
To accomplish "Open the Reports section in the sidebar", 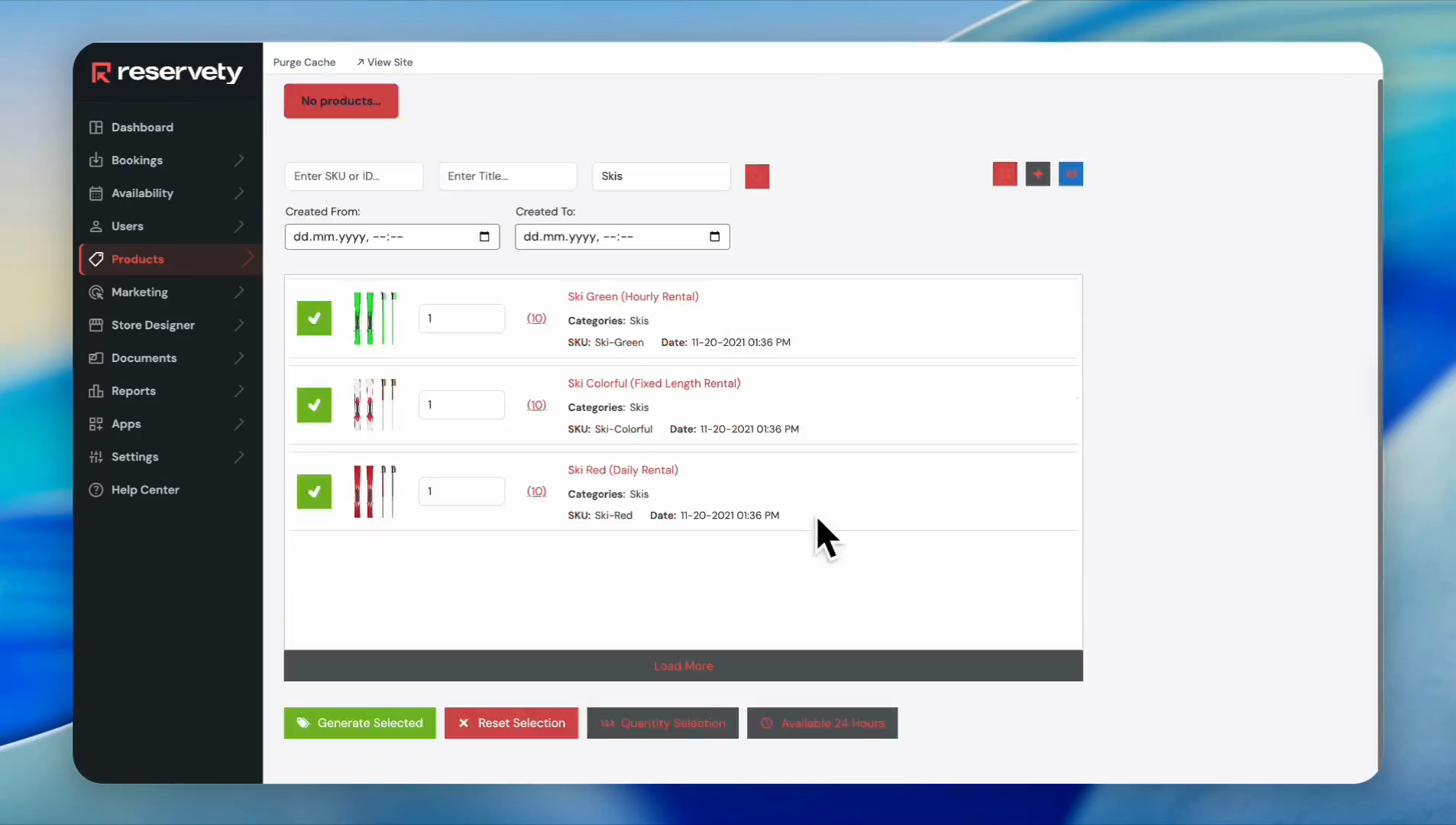I will click(x=134, y=391).
